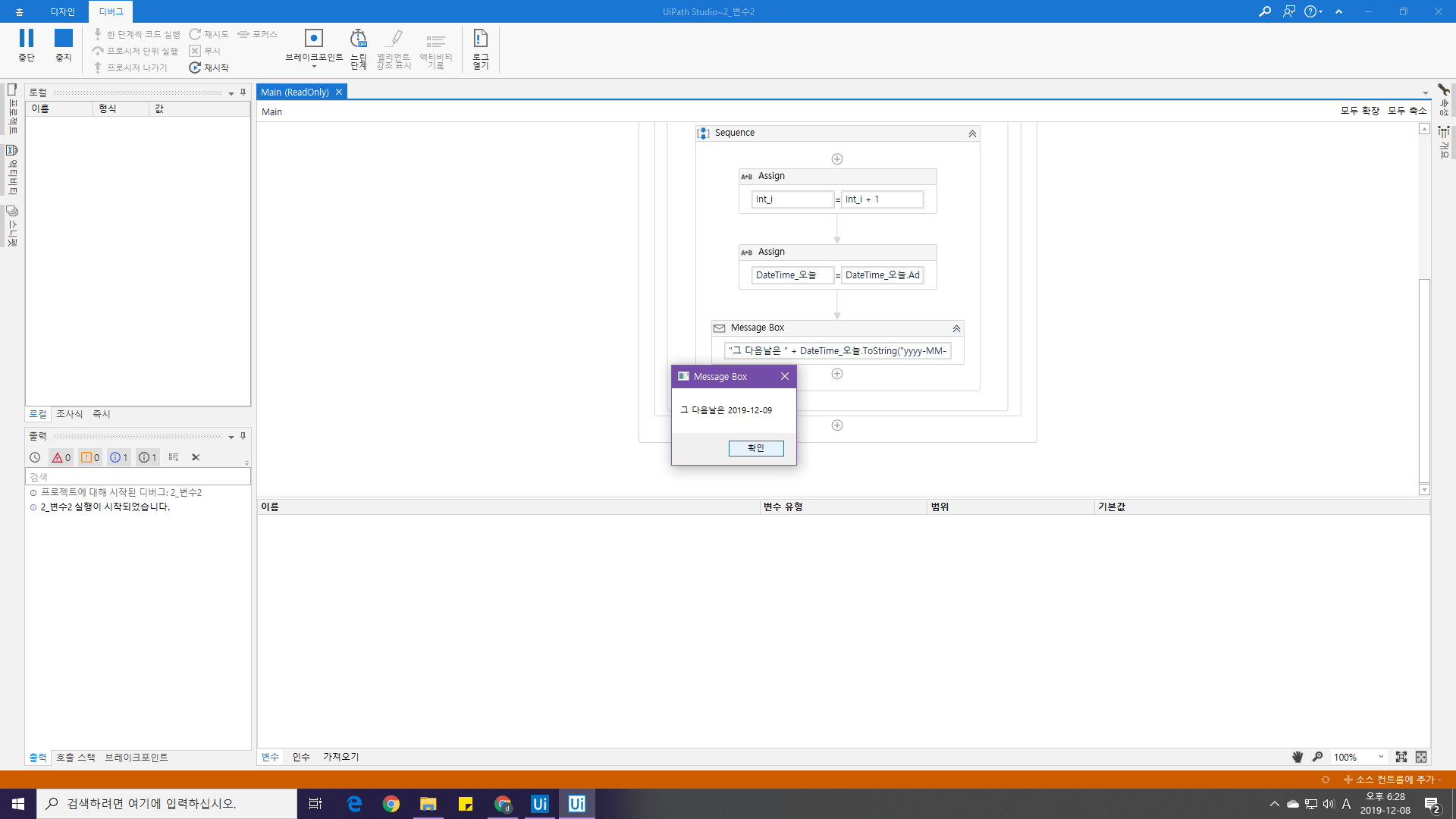
Task: Clear the output panel with X icon
Action: pos(196,457)
